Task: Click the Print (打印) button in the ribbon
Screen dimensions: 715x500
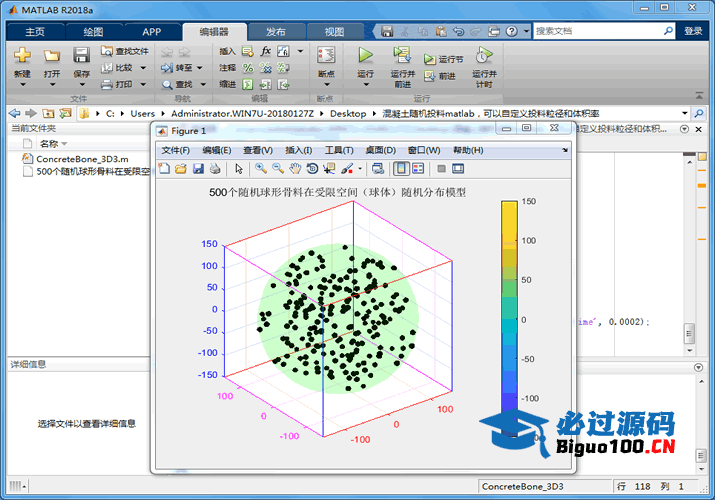Action: coord(118,84)
